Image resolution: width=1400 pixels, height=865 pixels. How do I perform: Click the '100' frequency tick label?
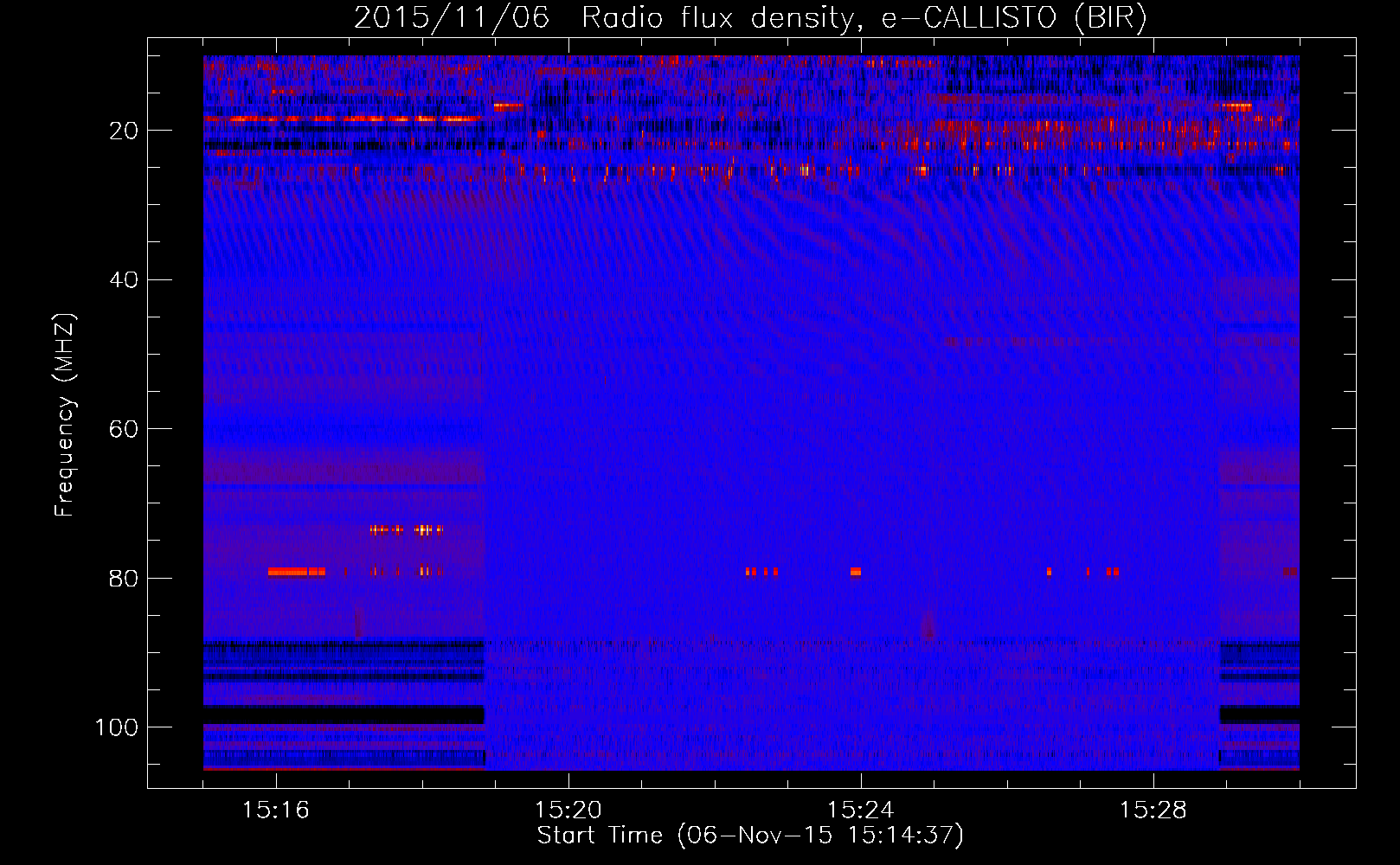(x=117, y=727)
